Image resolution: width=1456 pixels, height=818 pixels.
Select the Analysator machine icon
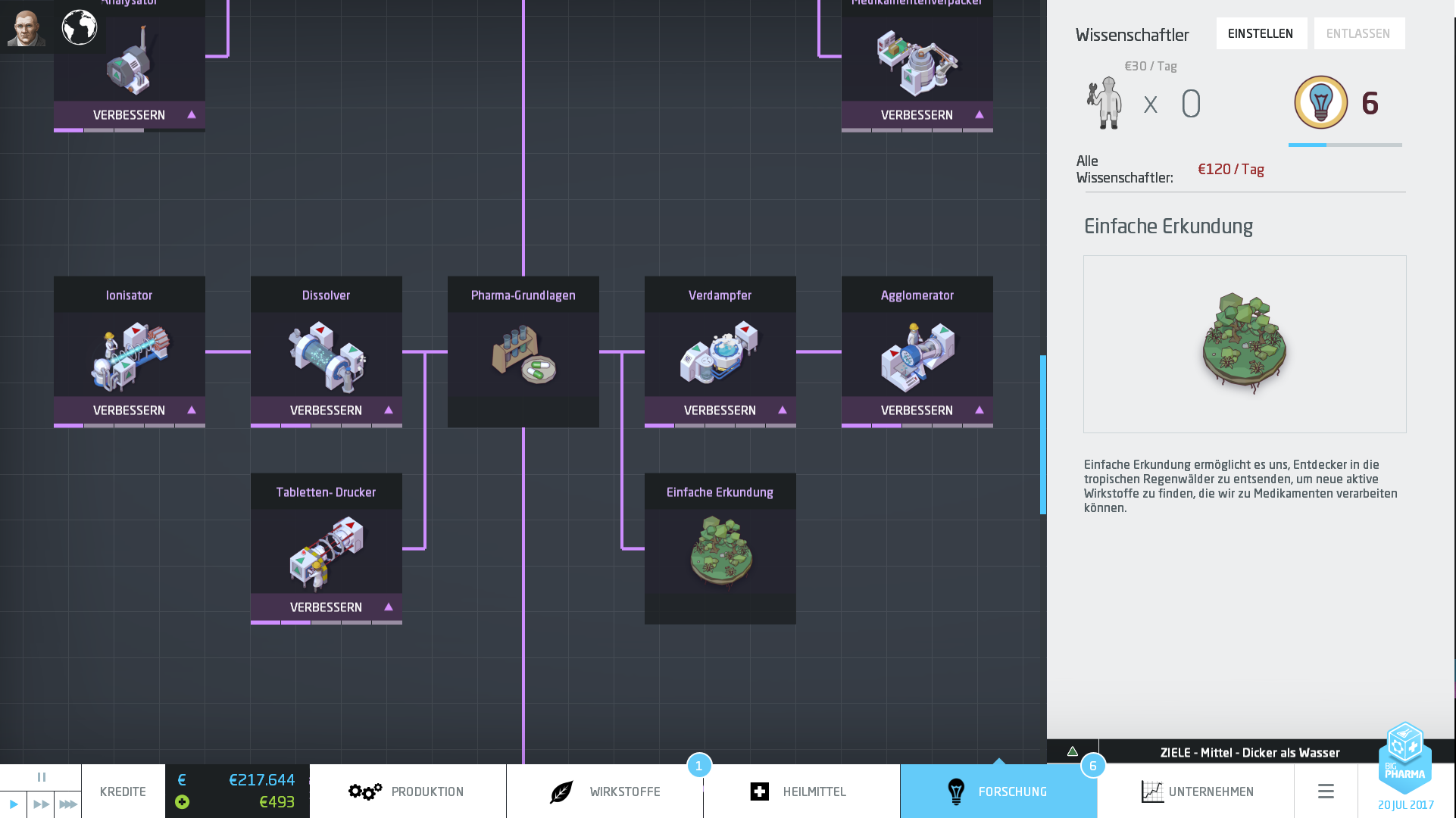pyautogui.click(x=131, y=61)
